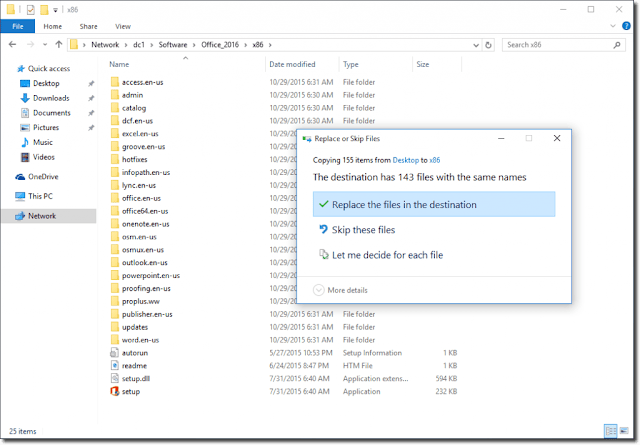
Task: Switch to Details view layout
Action: (x=611, y=431)
